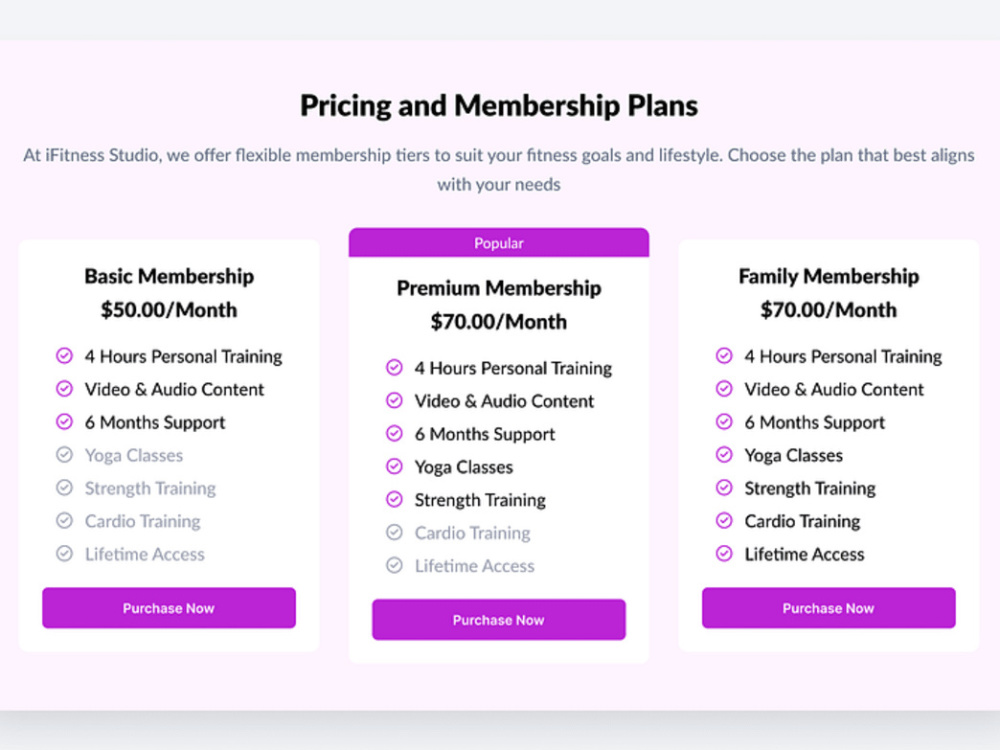Viewport: 1000px width, 750px height.
Task: Click check icon beside Family Strength Training
Action: (x=724, y=487)
